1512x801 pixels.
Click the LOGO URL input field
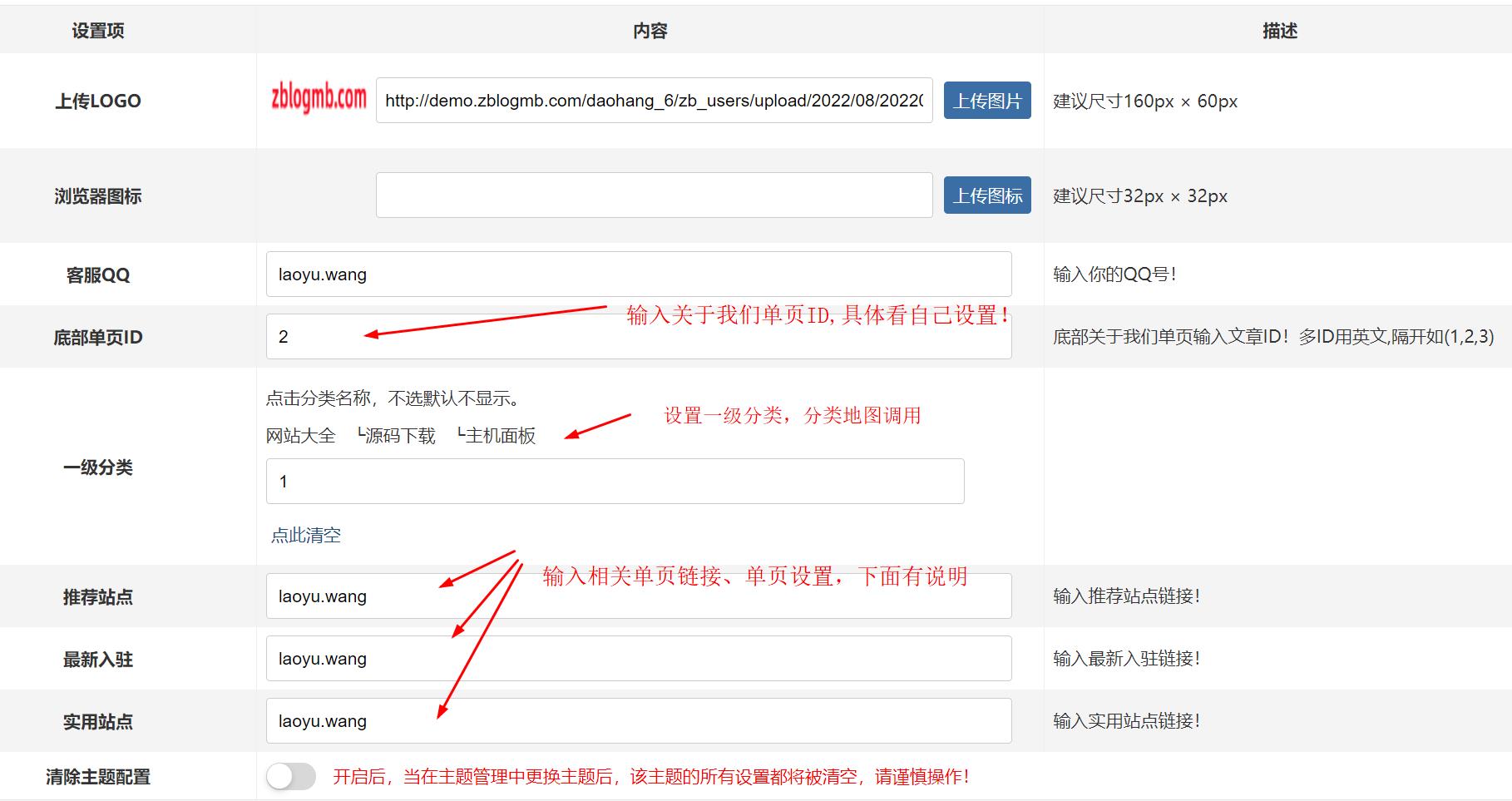tap(655, 101)
